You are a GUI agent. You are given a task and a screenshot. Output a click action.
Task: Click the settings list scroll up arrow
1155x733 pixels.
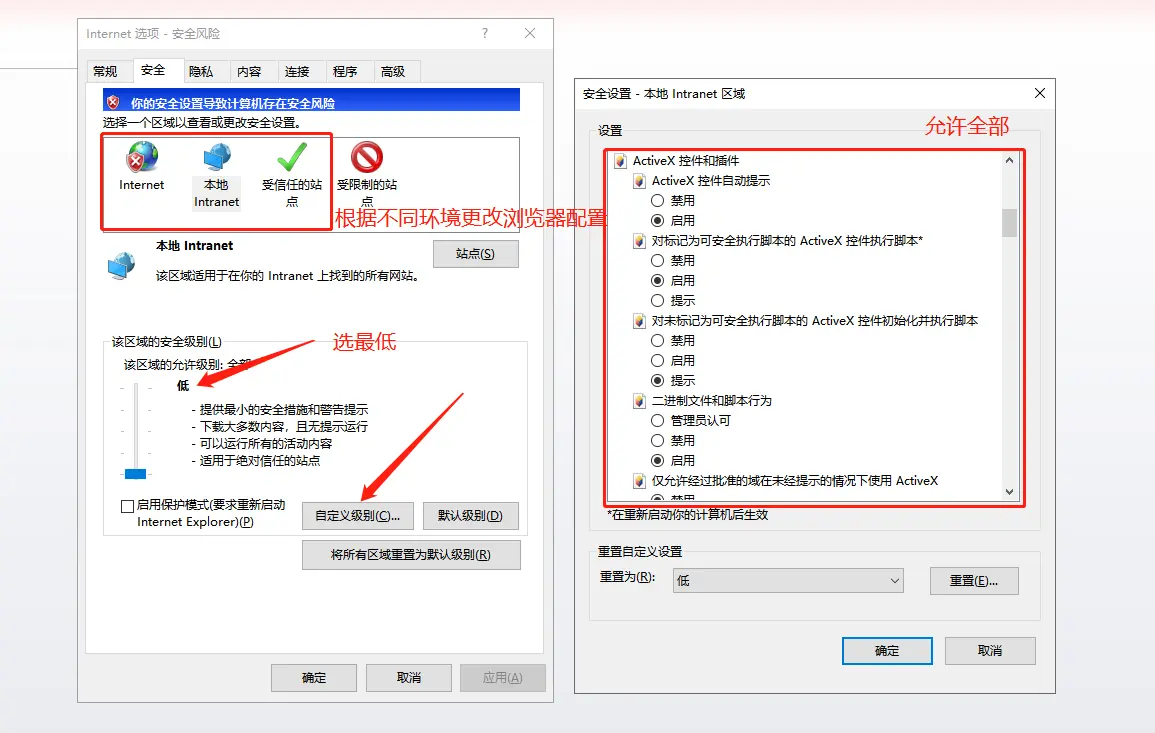(1009, 160)
